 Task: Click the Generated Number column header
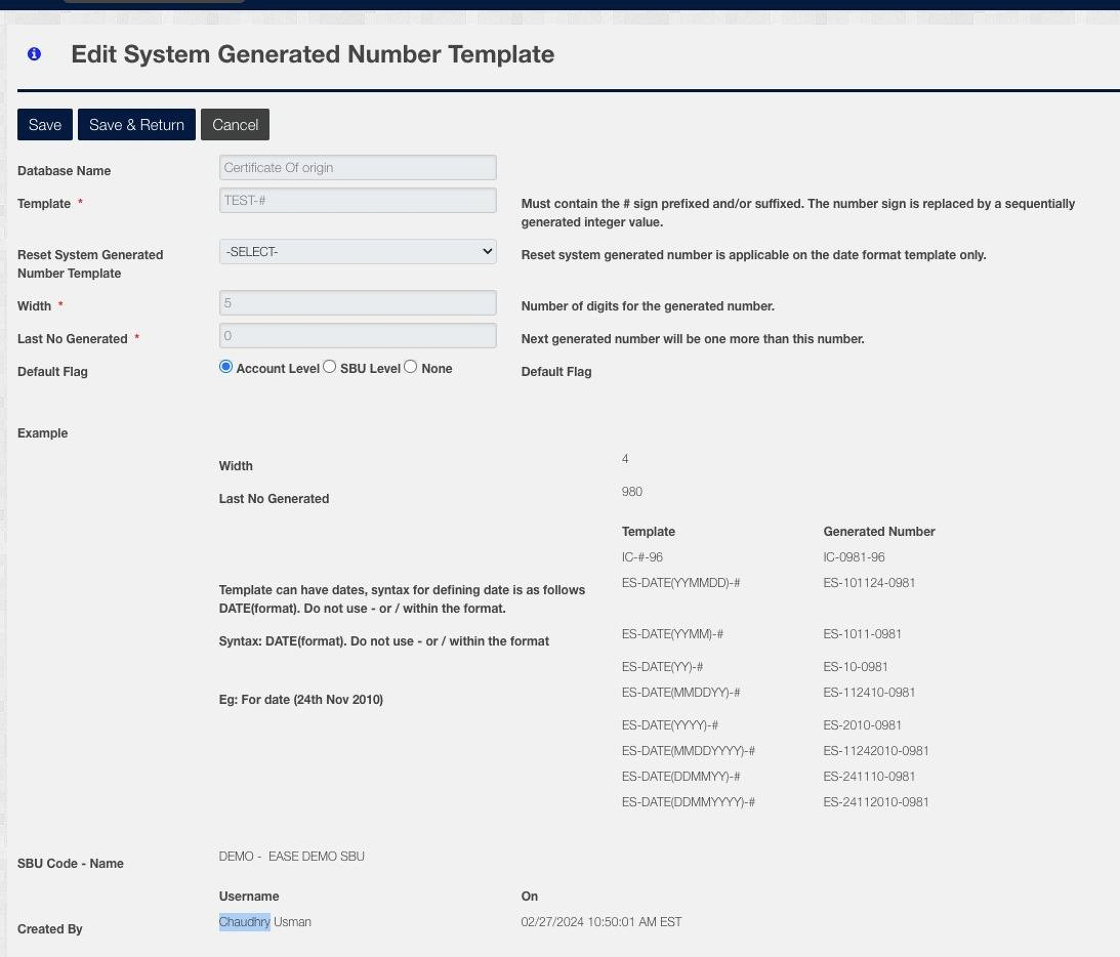point(879,531)
